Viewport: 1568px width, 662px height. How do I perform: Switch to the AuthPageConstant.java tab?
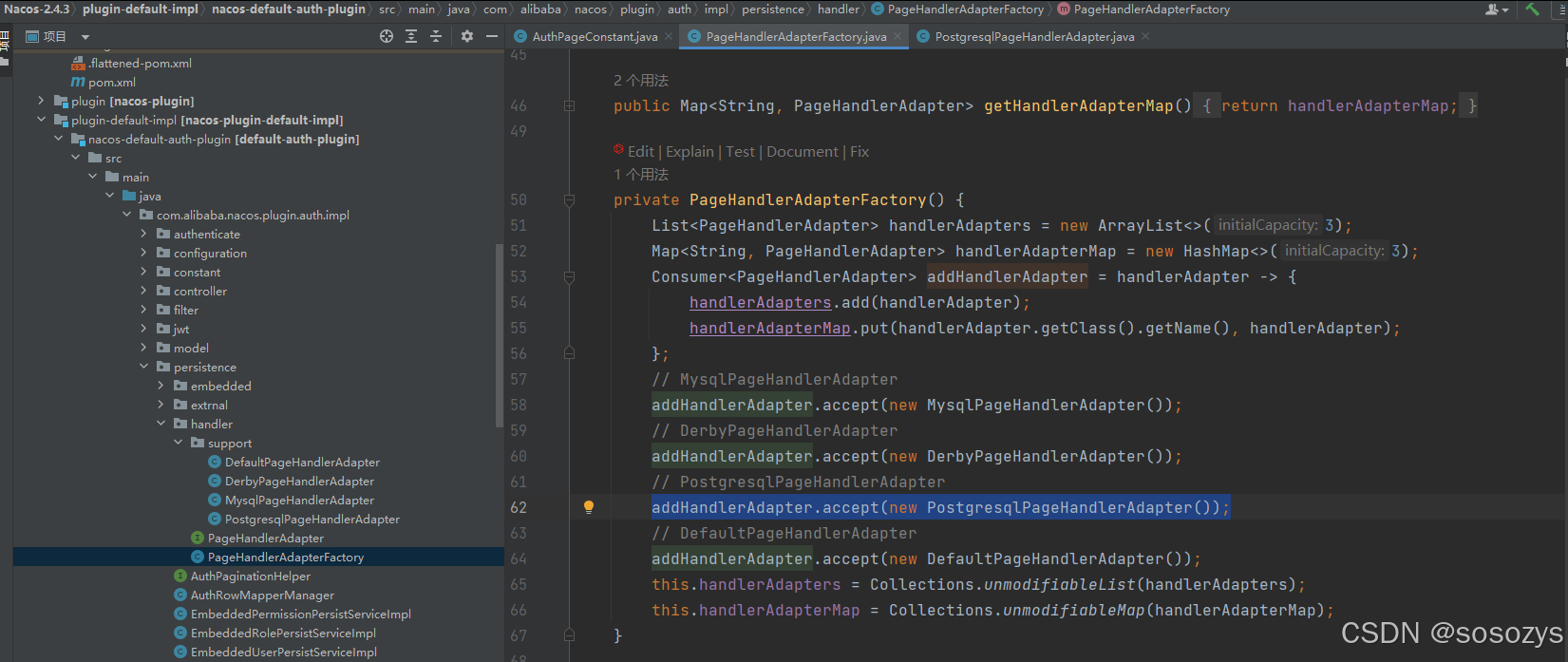[x=595, y=37]
